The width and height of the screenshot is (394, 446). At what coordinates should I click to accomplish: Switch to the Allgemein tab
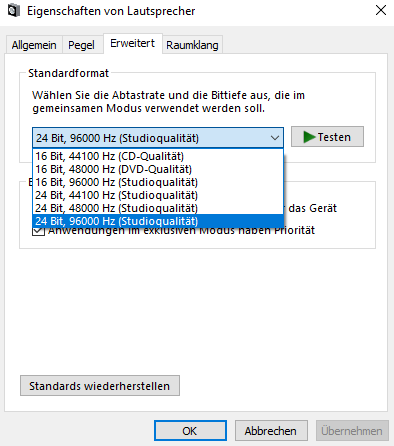pyautogui.click(x=34, y=45)
